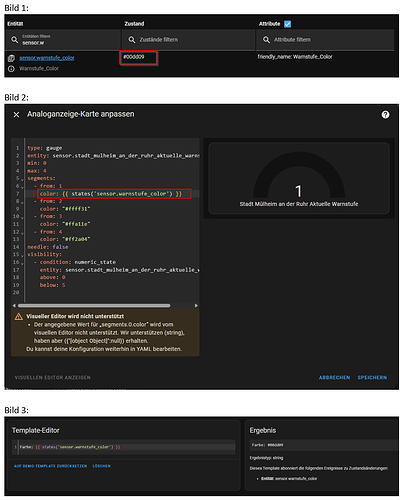Image resolution: width=404 pixels, height=500 pixels.
Task: Click the Zustände filtern input field
Action: tap(188, 40)
